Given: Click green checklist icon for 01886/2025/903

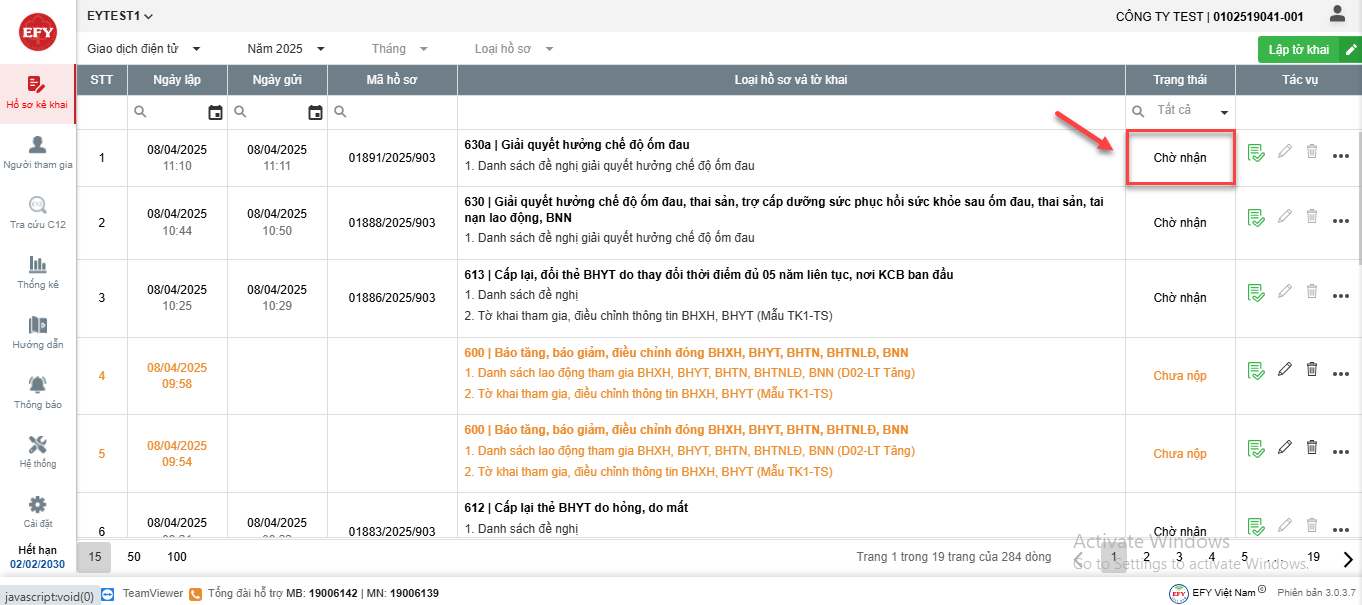Looking at the screenshot, I should tap(1256, 293).
